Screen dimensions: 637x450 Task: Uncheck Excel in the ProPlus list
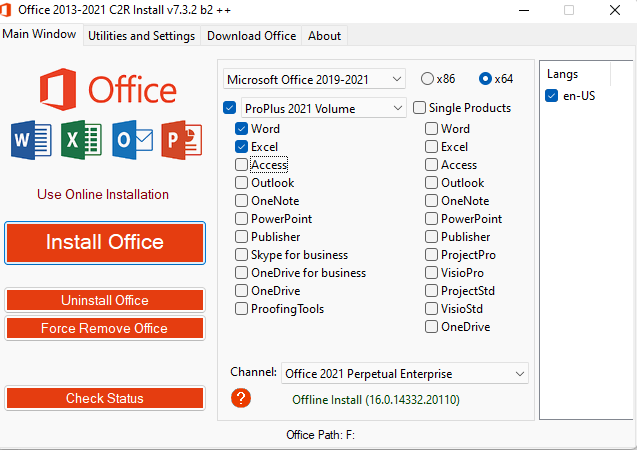click(241, 147)
